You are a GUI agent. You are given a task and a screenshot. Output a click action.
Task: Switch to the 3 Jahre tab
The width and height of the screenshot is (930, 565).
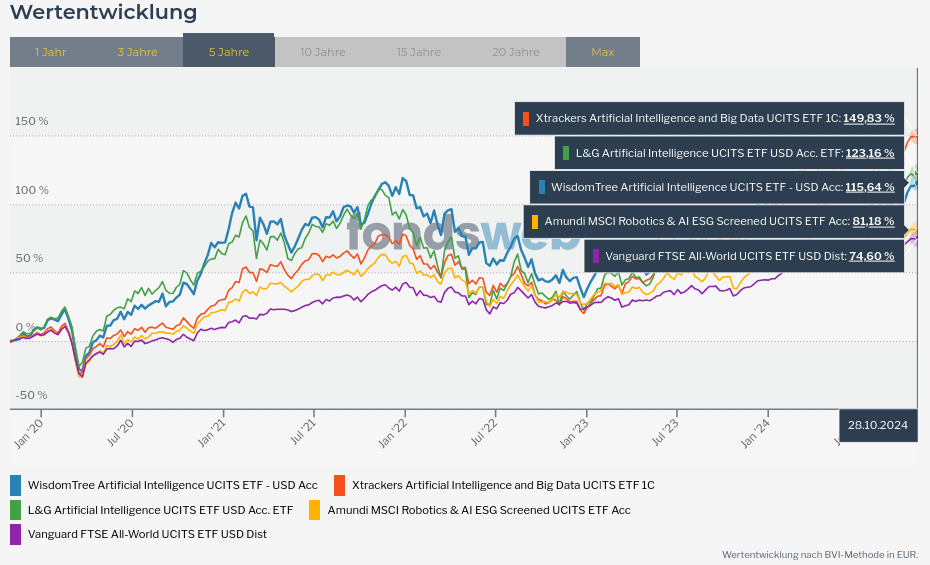click(137, 52)
